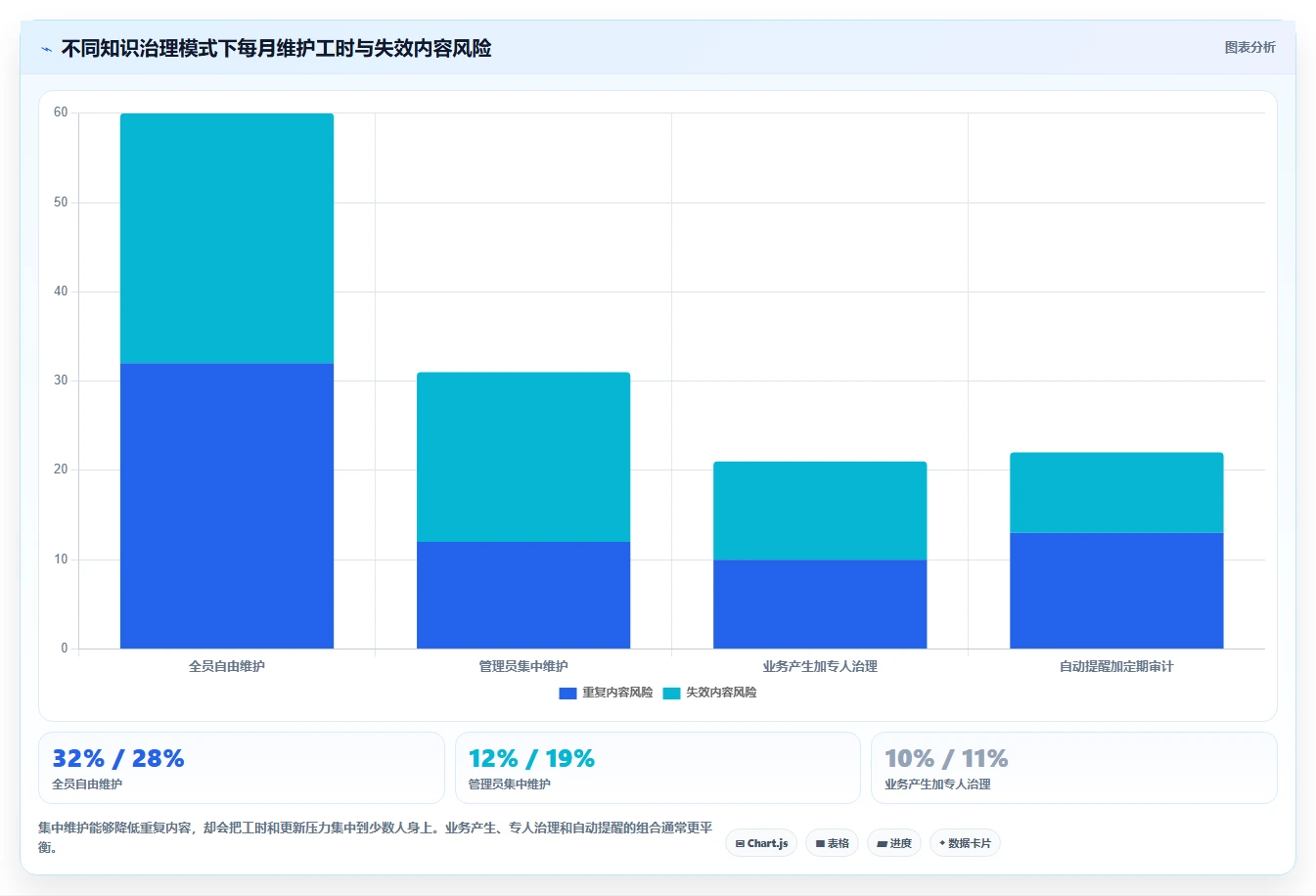This screenshot has height=896, width=1316.
Task: Select the 进度 tag chip
Action: (894, 843)
